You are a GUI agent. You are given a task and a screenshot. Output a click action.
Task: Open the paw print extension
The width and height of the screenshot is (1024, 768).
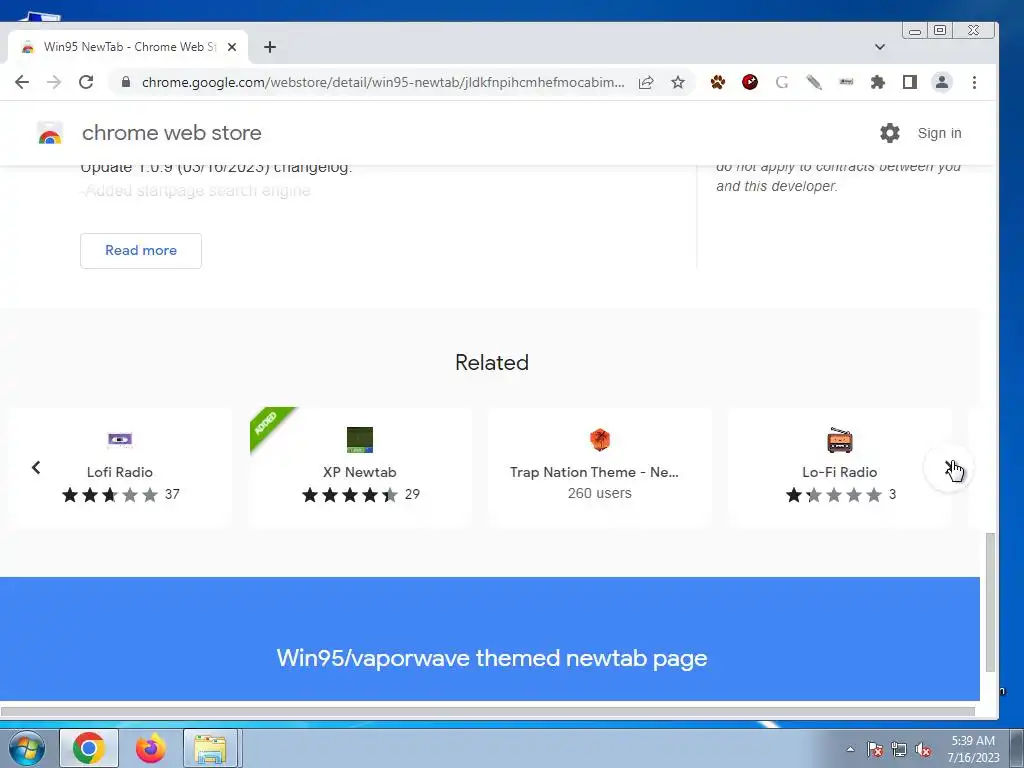[718, 82]
